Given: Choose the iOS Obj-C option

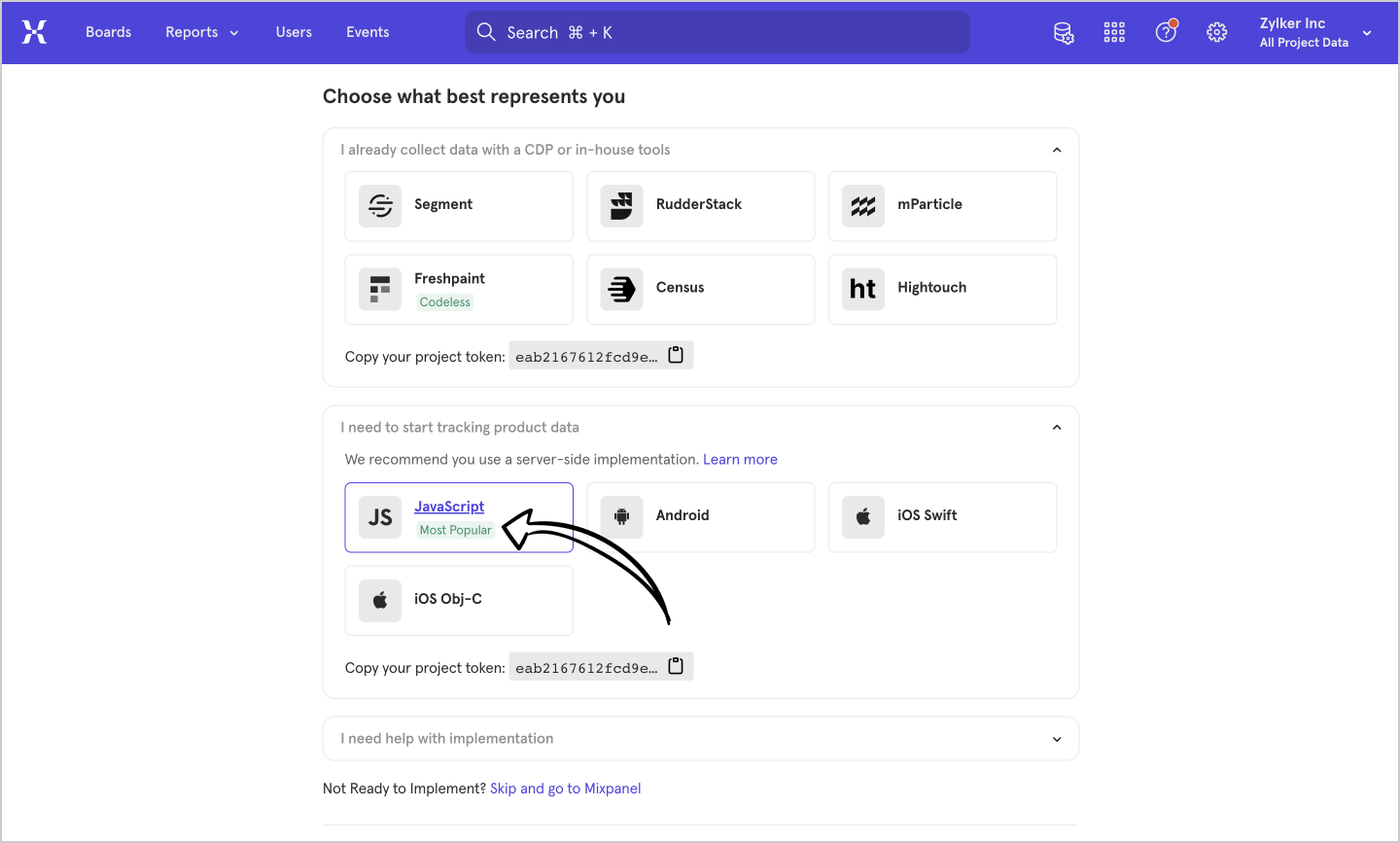Looking at the screenshot, I should coord(459,600).
